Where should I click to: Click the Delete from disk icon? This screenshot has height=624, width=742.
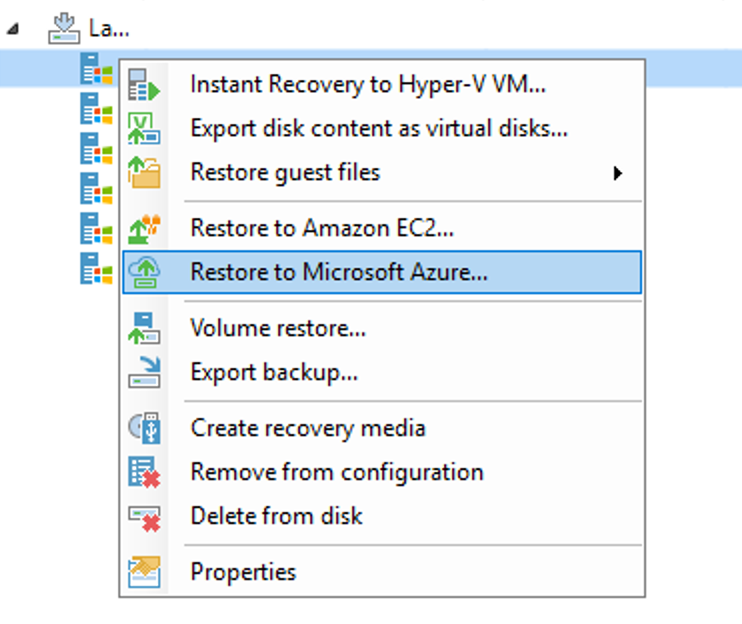pos(145,516)
